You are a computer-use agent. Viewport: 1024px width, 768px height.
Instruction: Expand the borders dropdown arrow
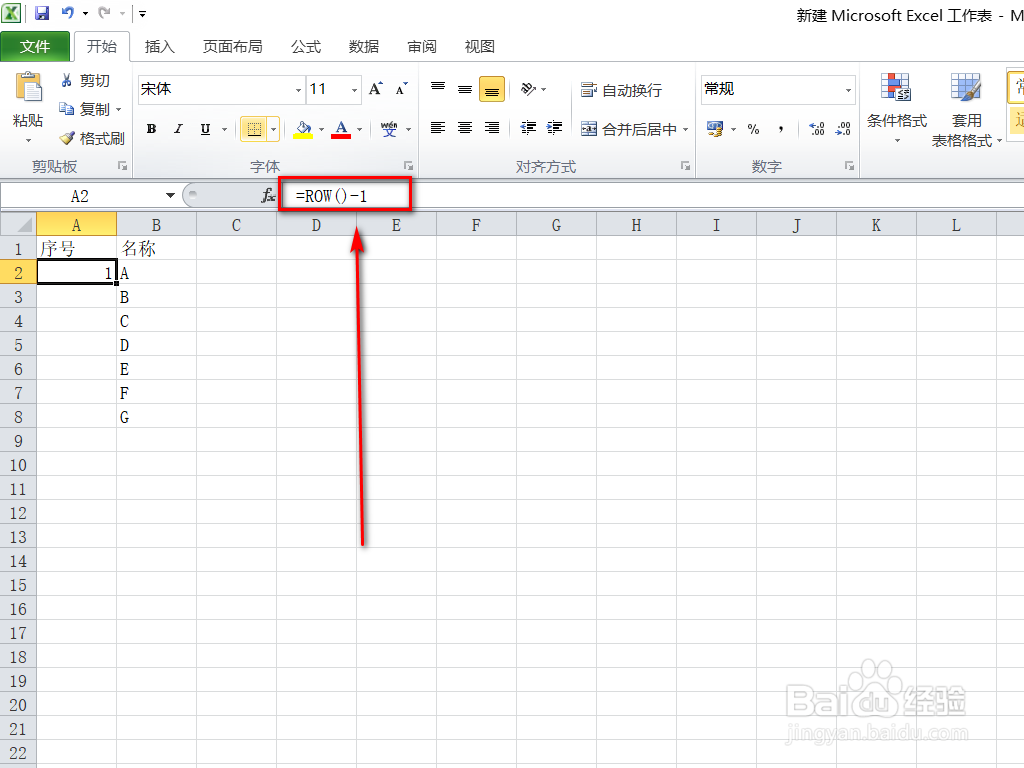pyautogui.click(x=274, y=129)
